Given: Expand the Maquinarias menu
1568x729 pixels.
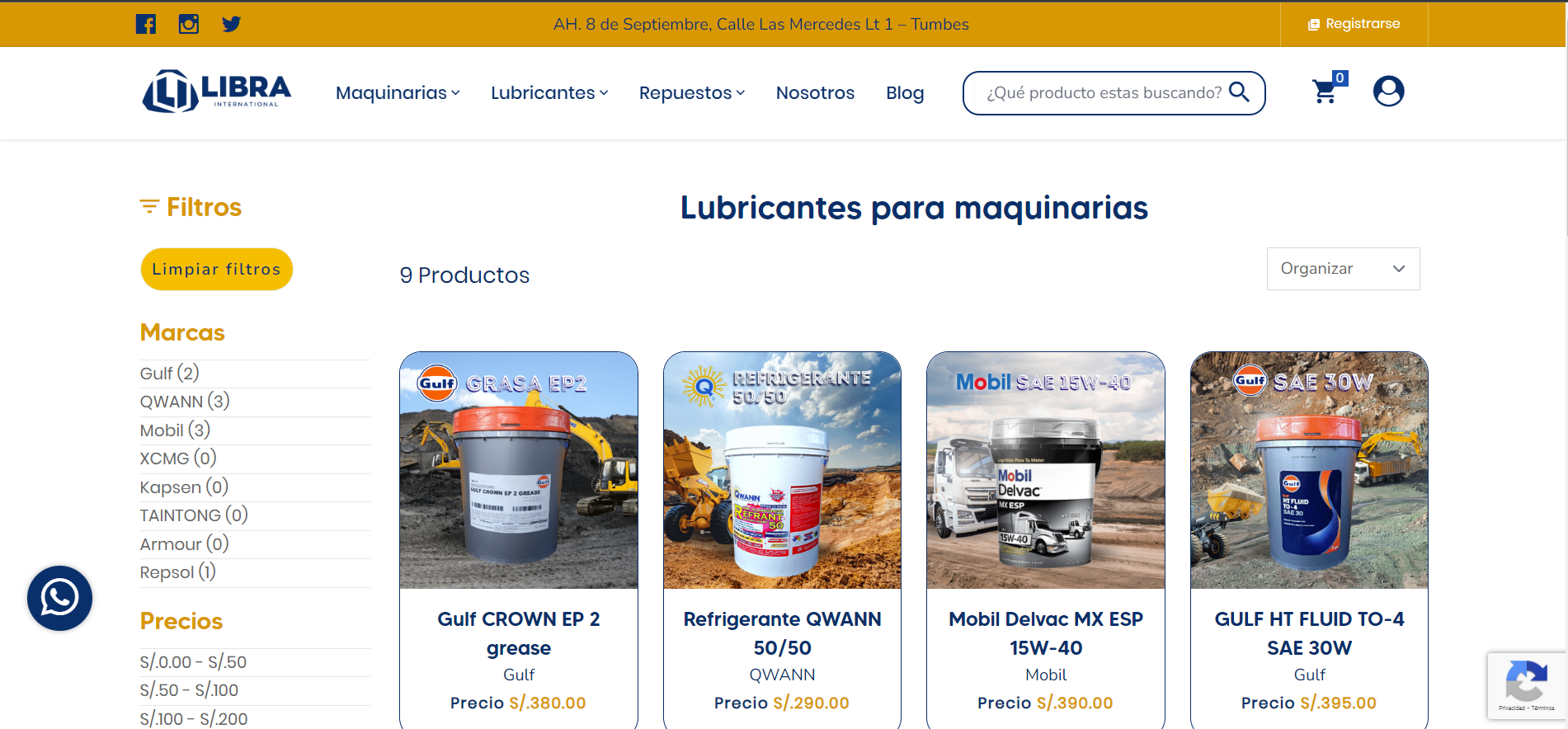Looking at the screenshot, I should tap(398, 92).
